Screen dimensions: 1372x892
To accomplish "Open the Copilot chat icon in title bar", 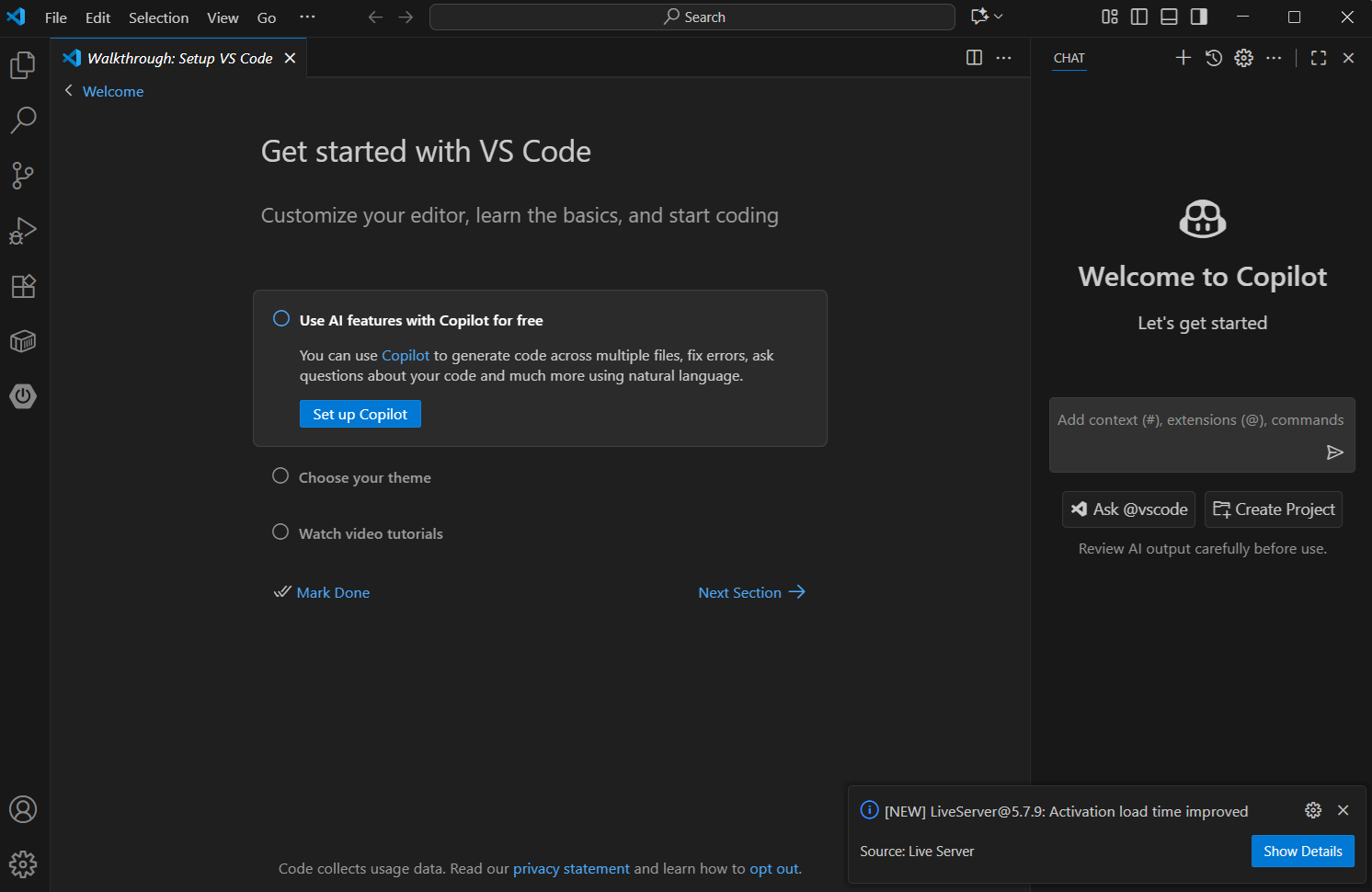I will tap(979, 17).
